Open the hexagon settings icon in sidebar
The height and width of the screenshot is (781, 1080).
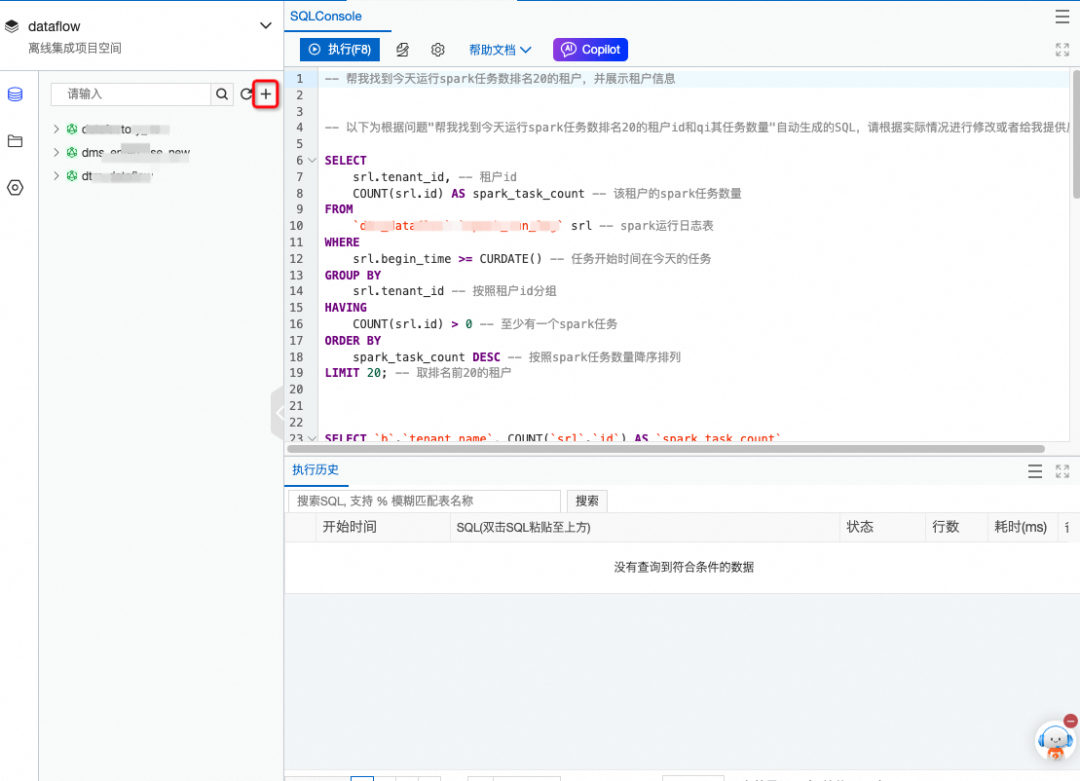[15, 187]
